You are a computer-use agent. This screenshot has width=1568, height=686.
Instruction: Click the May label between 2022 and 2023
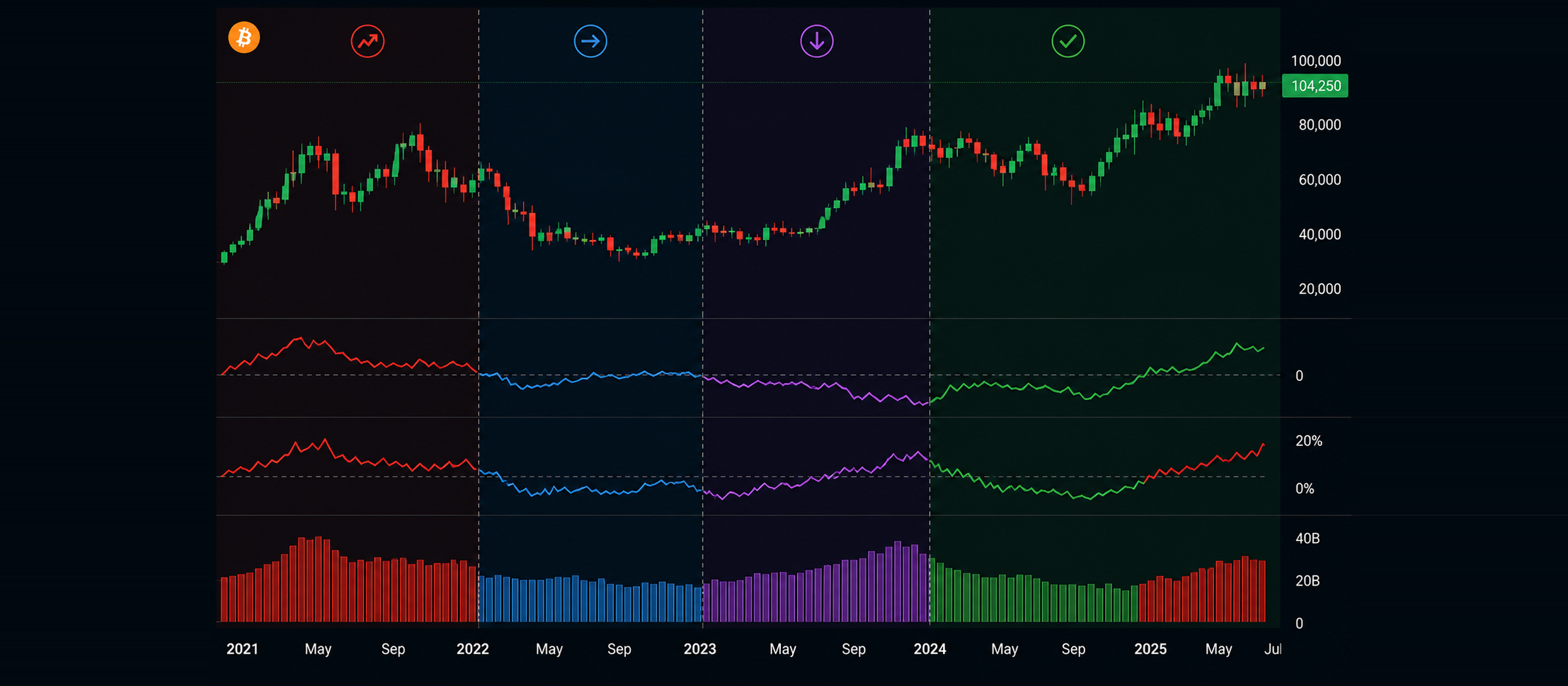click(x=549, y=649)
